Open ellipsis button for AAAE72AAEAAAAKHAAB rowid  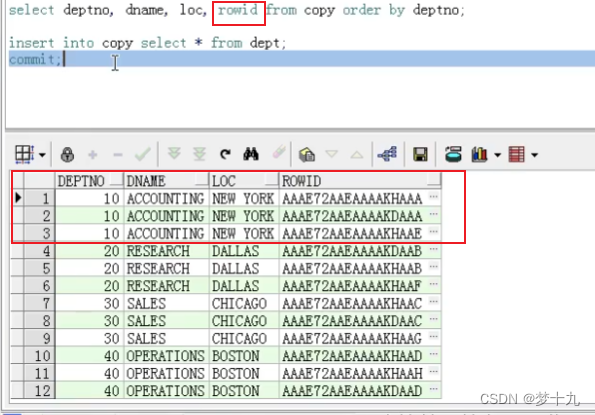click(x=434, y=267)
